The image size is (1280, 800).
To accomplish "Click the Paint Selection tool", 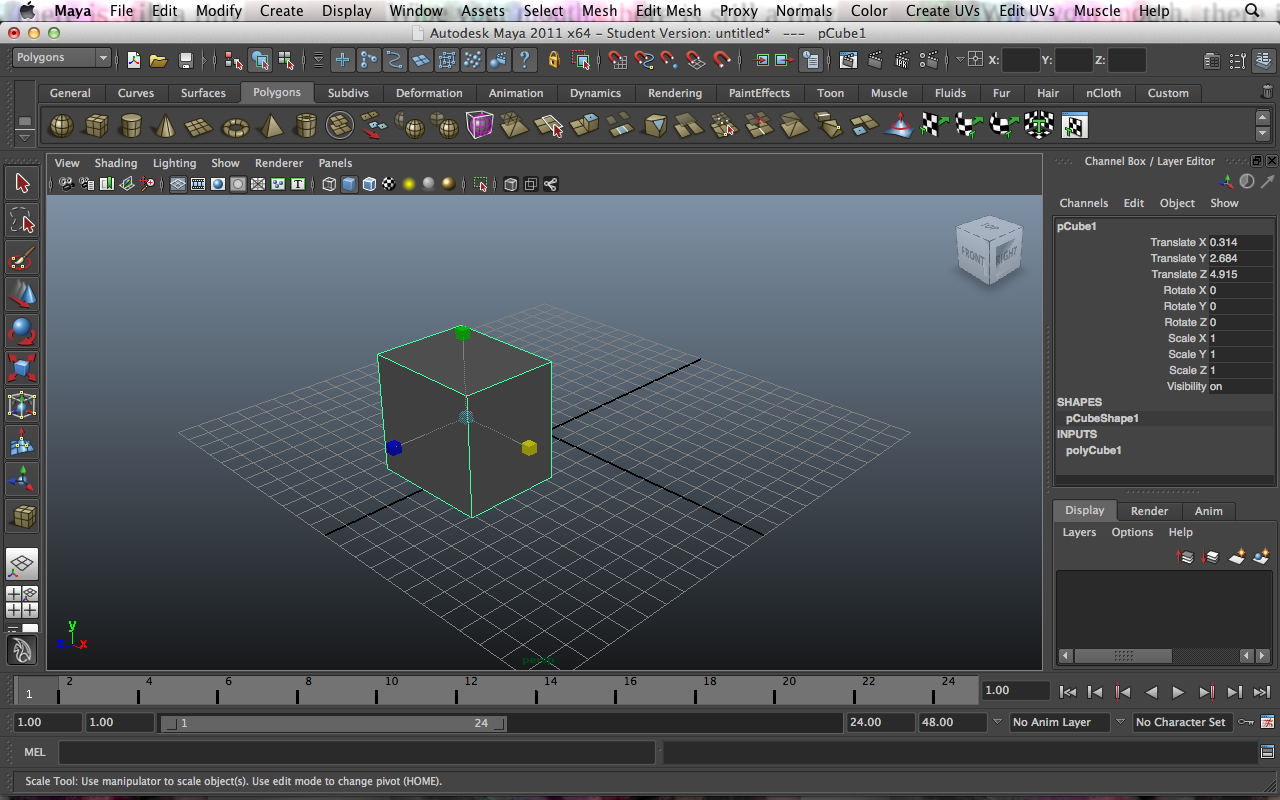I will tap(22, 258).
